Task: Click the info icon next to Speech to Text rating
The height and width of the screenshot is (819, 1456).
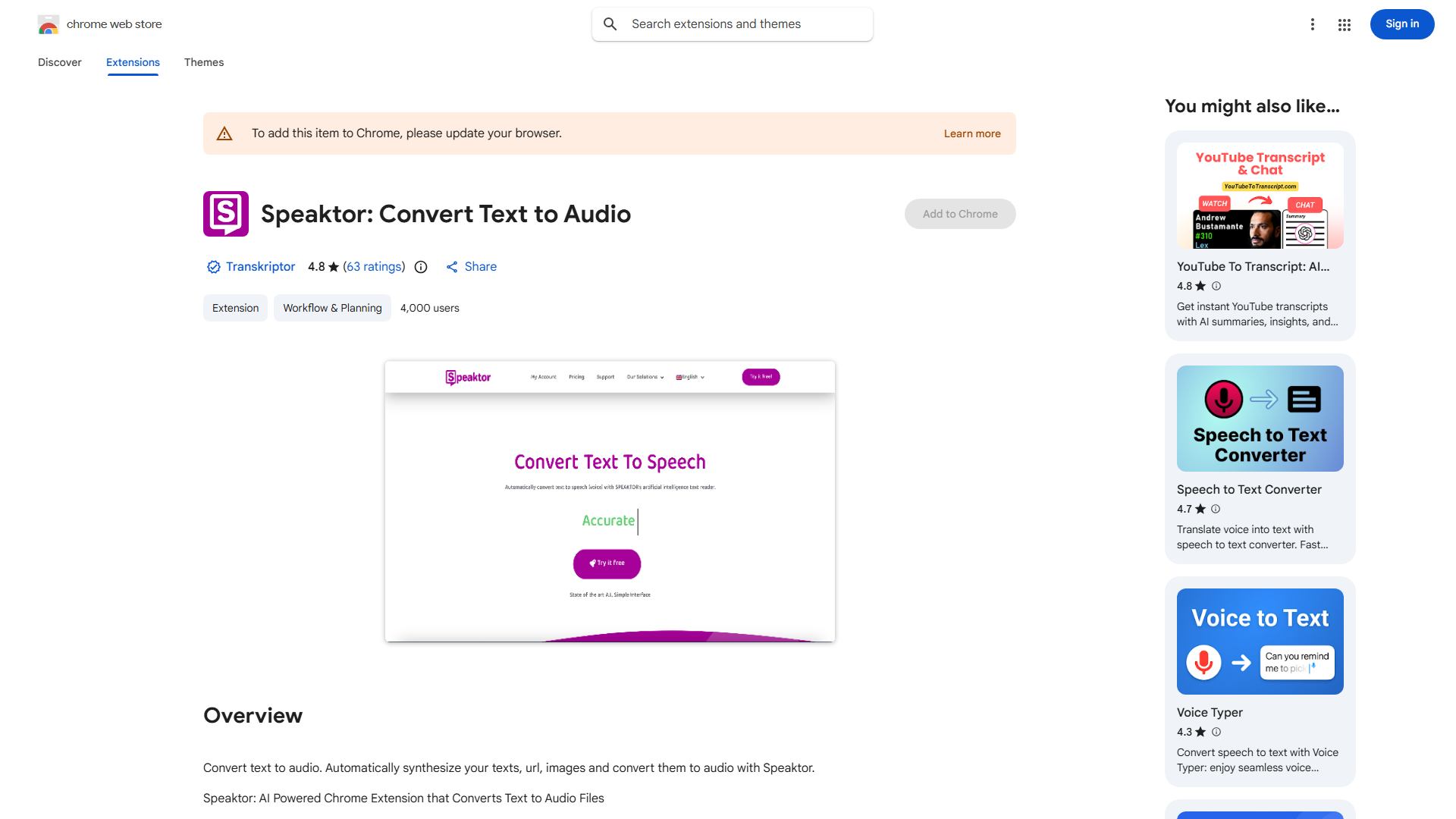Action: [x=1216, y=509]
